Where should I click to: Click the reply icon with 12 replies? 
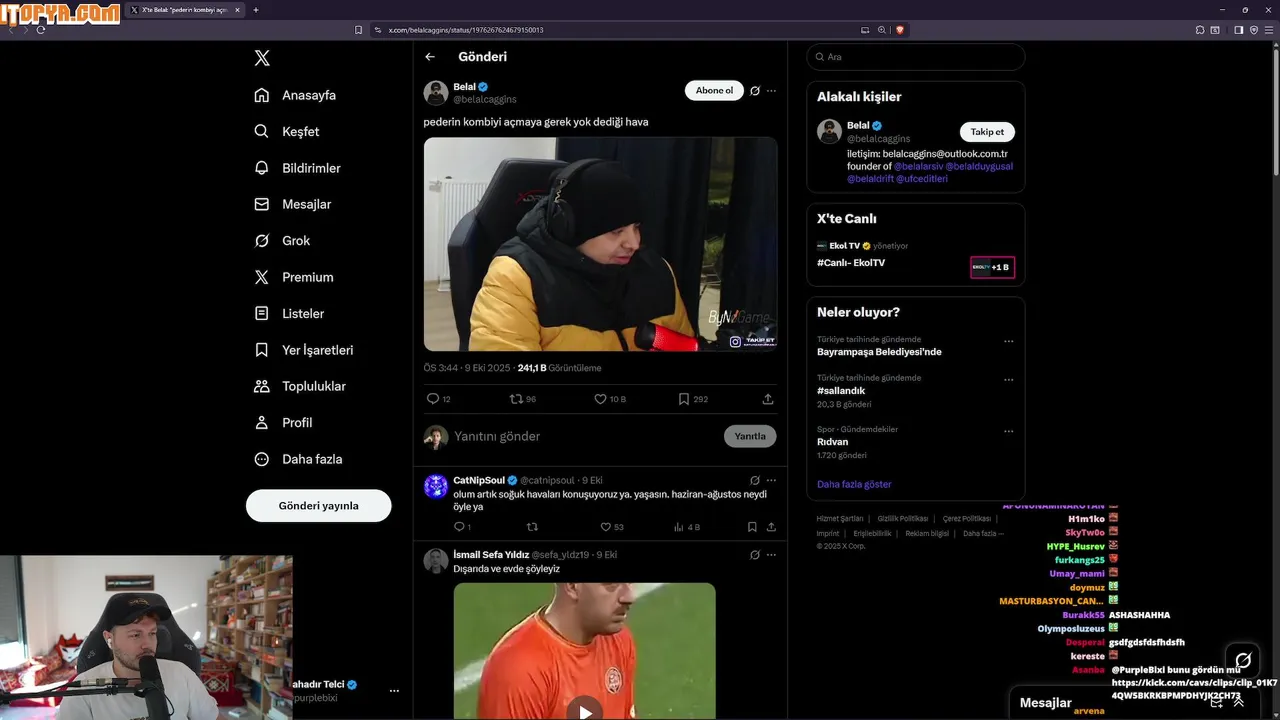pyautogui.click(x=433, y=399)
